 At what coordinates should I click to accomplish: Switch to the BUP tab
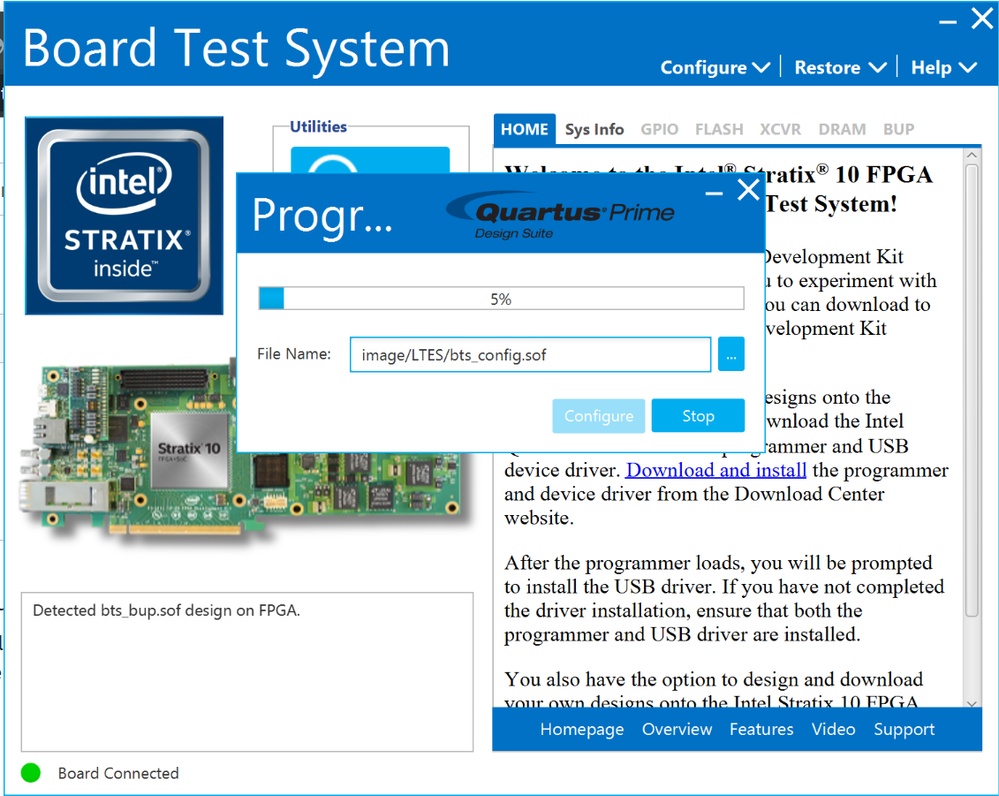click(898, 129)
